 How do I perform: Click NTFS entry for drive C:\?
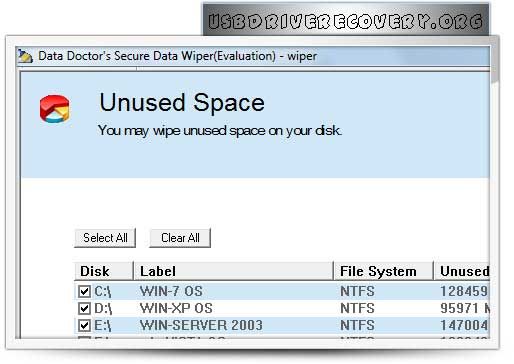[x=357, y=291]
